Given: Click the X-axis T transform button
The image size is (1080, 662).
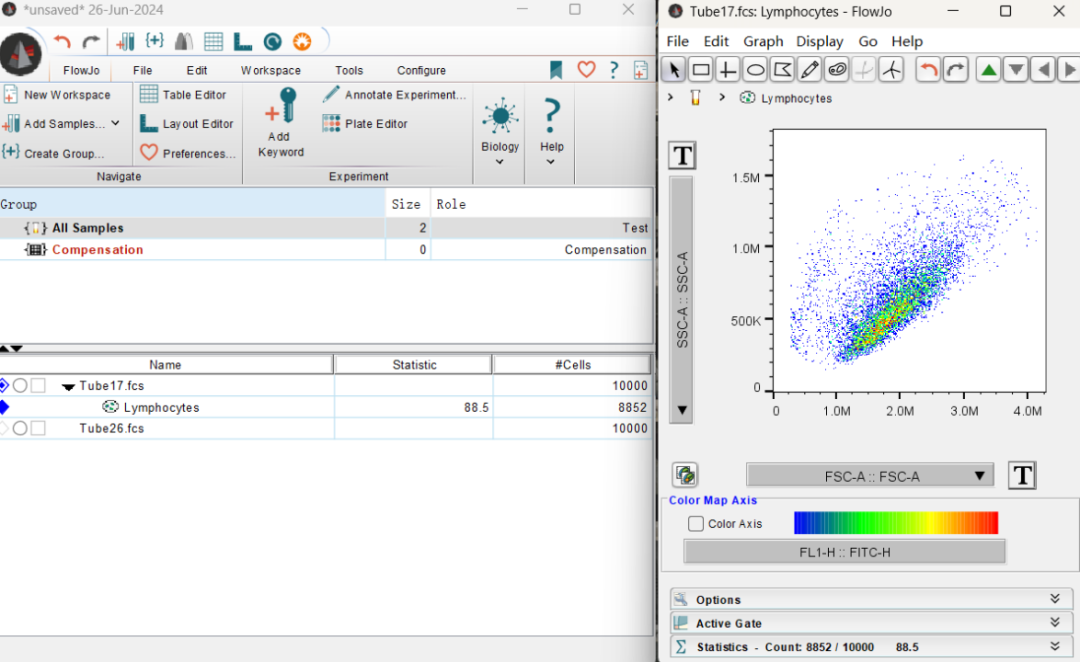Looking at the screenshot, I should [1022, 475].
